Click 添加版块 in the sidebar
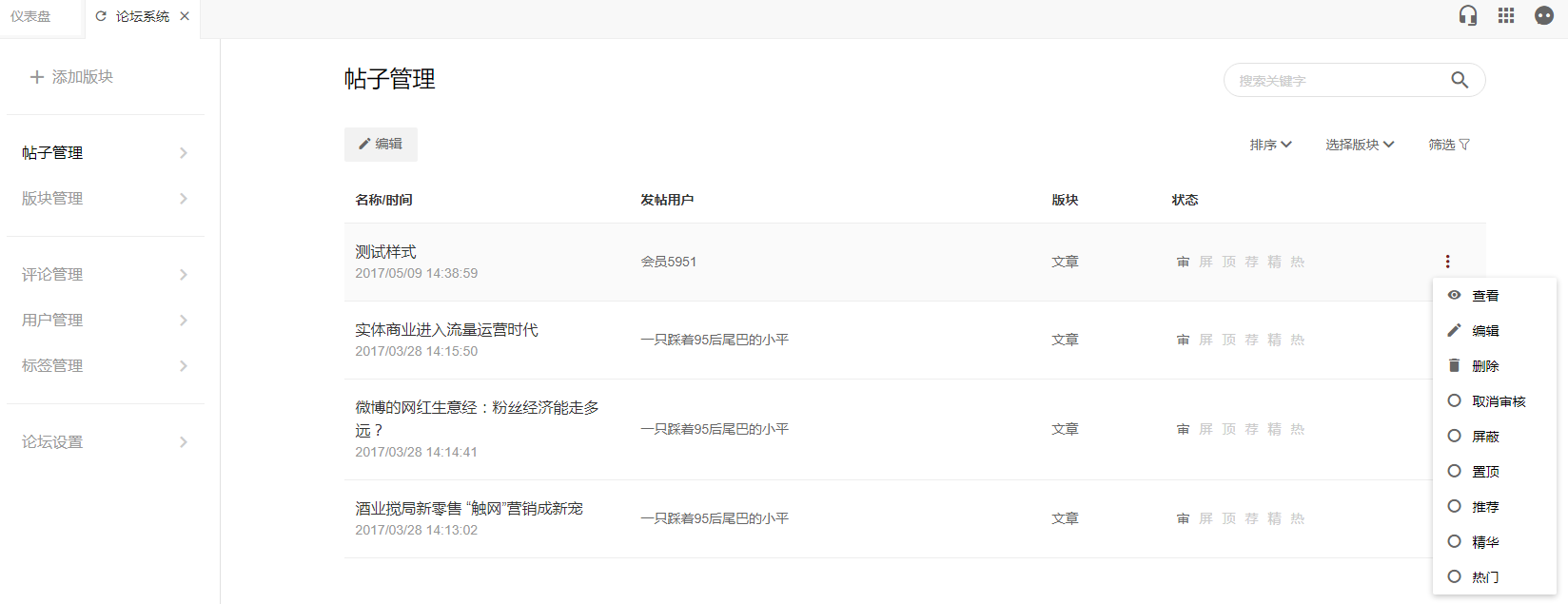 [72, 77]
